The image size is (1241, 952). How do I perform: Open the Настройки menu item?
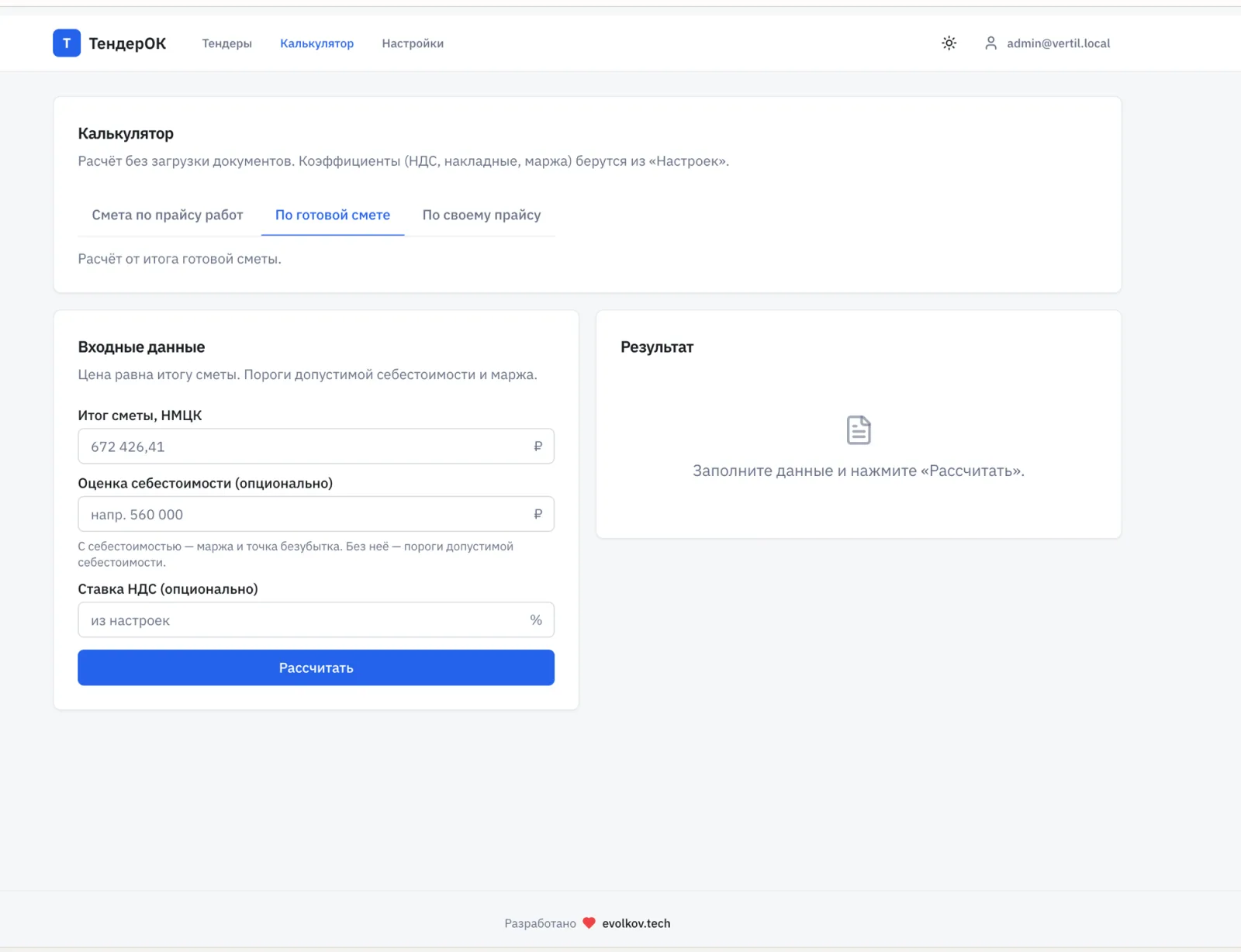pos(413,43)
